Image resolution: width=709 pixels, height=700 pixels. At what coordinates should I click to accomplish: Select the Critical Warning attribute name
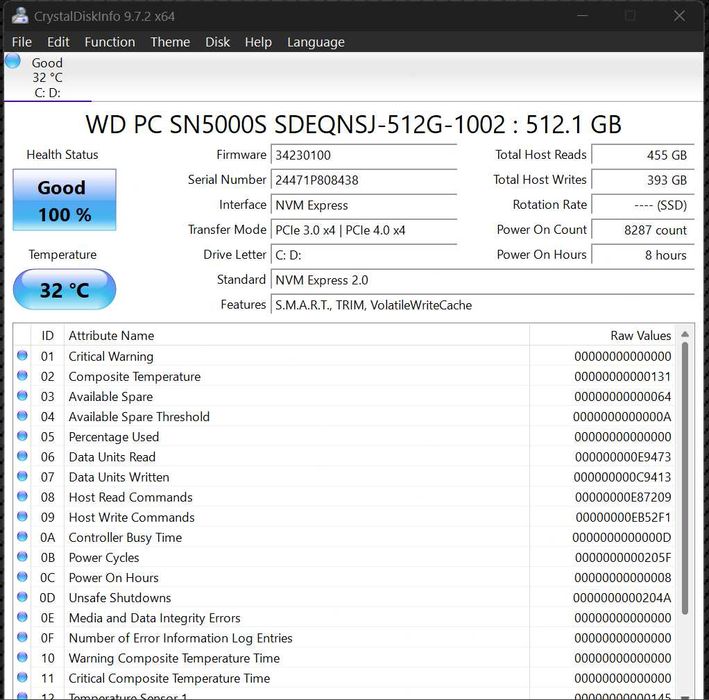[x=111, y=356]
